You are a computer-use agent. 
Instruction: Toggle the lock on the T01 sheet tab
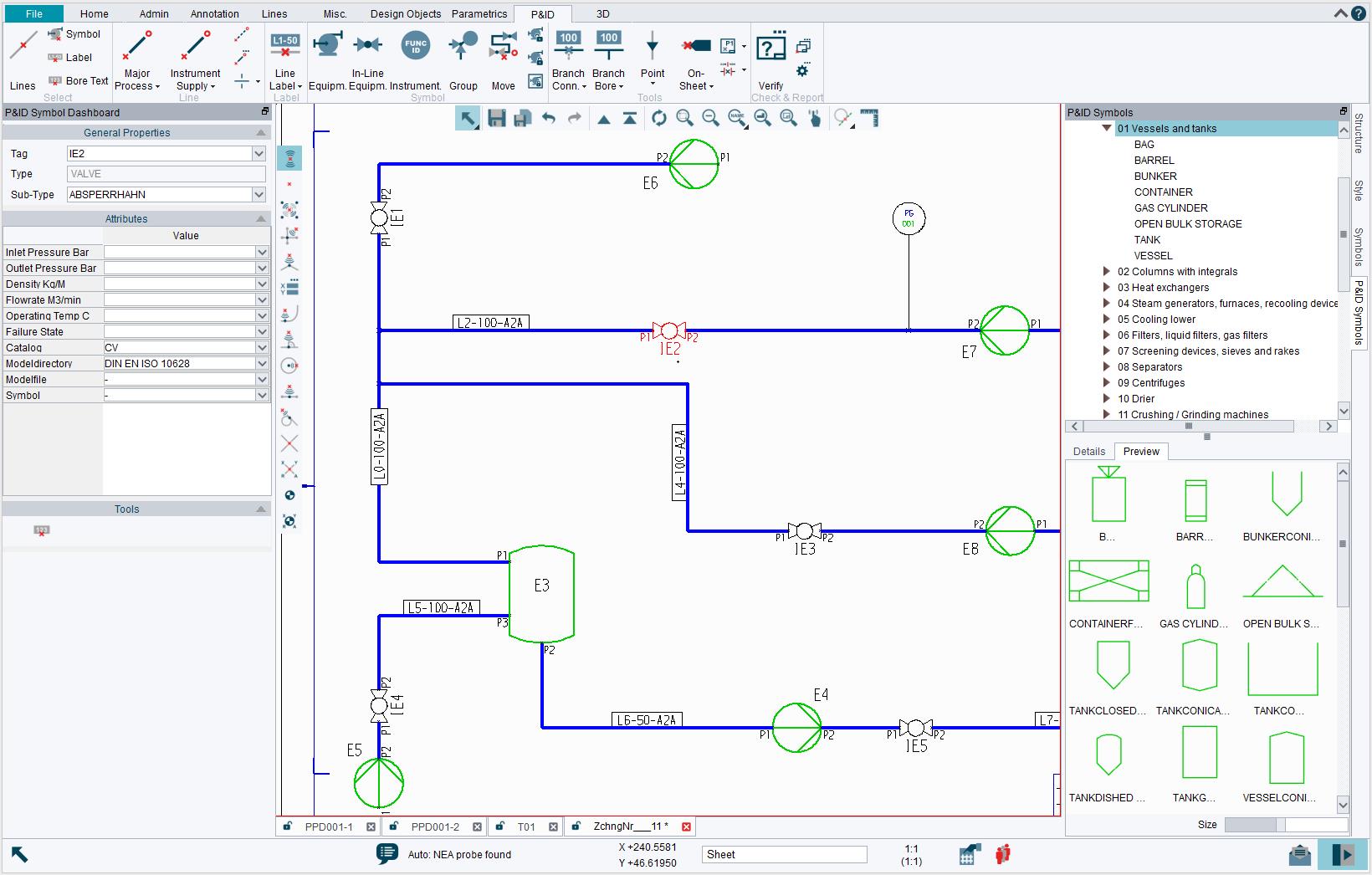(499, 826)
